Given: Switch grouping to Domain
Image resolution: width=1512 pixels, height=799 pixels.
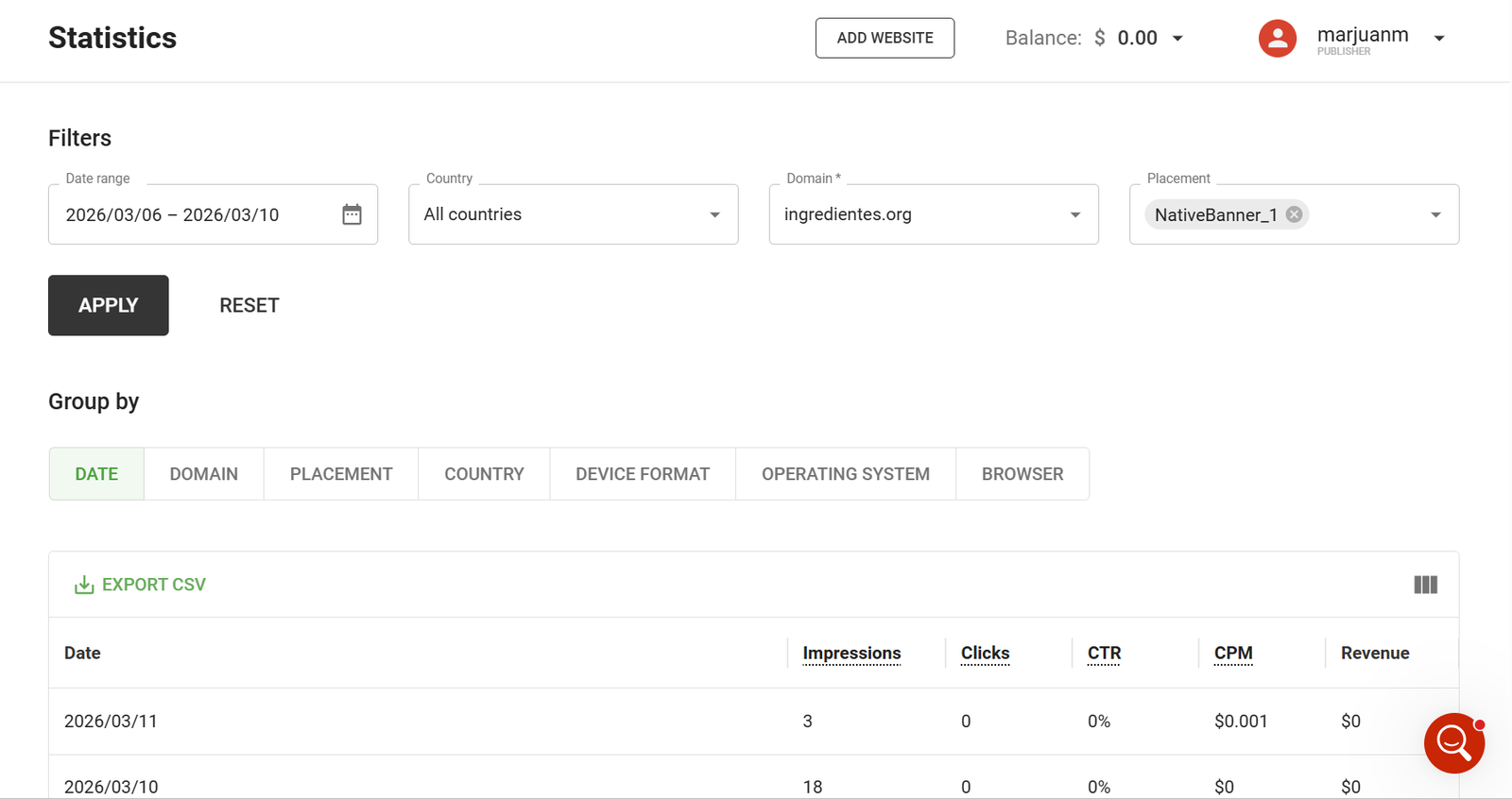Looking at the screenshot, I should click(x=203, y=474).
